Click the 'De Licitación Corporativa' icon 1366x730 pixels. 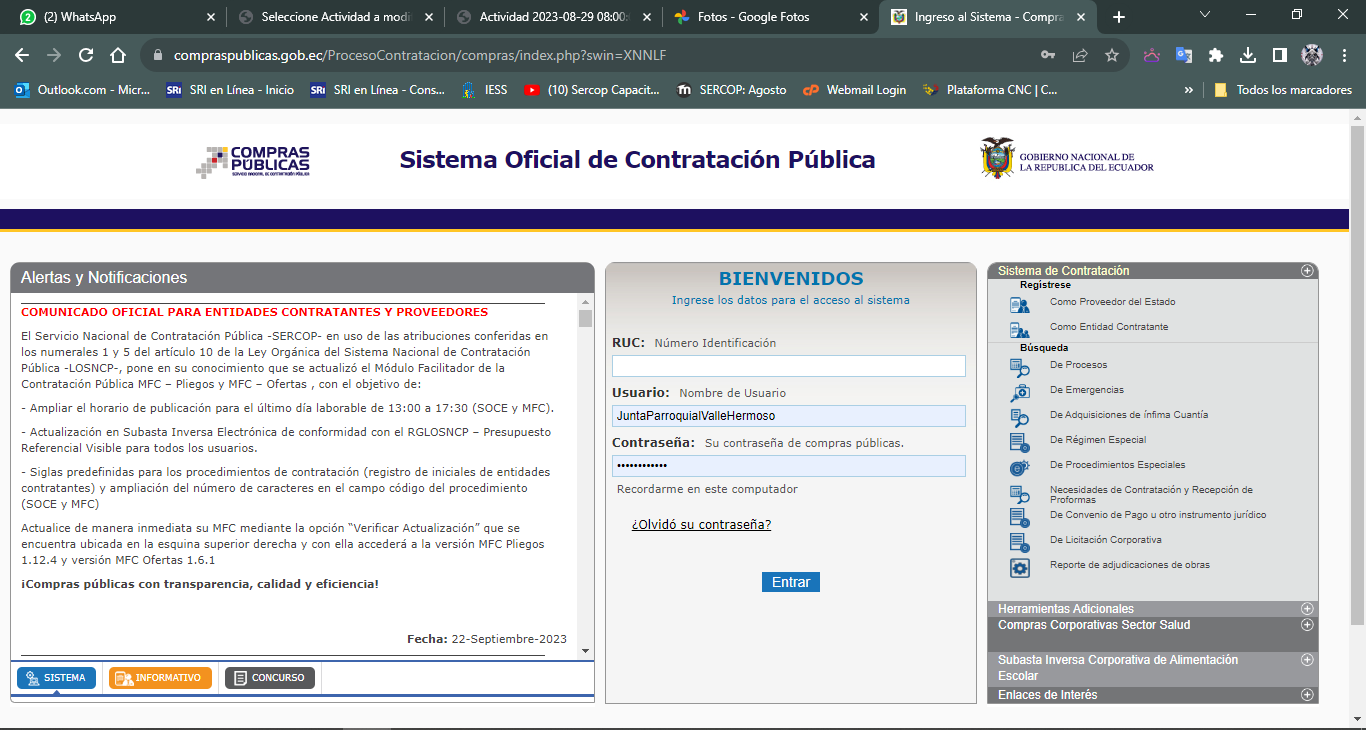pos(1019,542)
